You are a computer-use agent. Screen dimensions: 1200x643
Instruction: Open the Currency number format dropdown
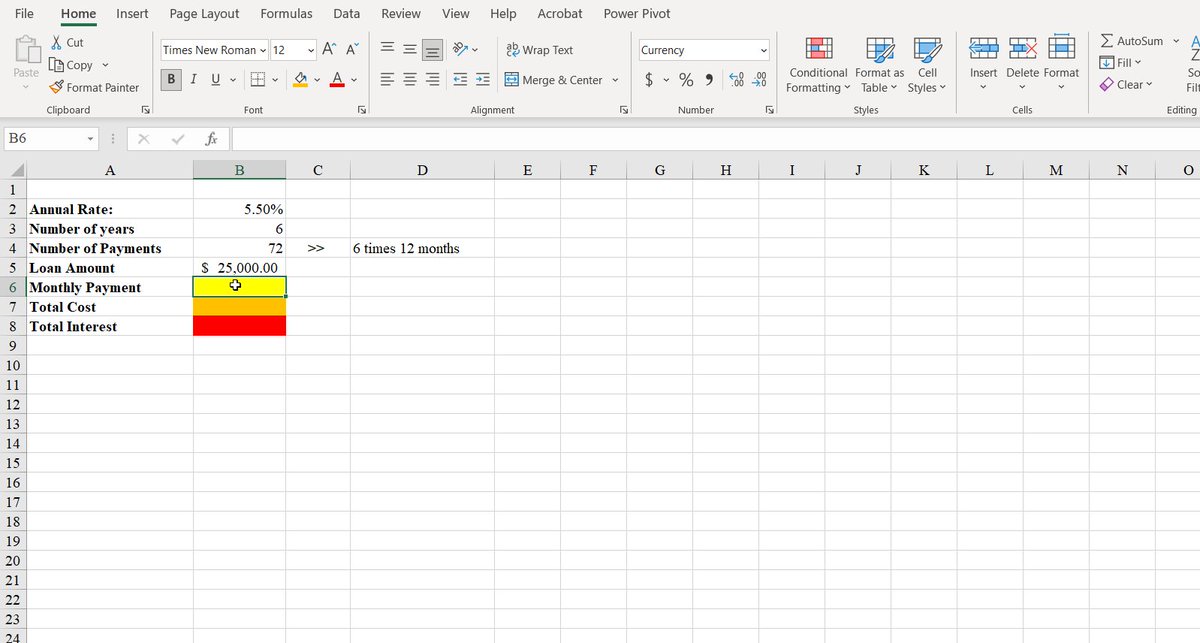coord(764,50)
